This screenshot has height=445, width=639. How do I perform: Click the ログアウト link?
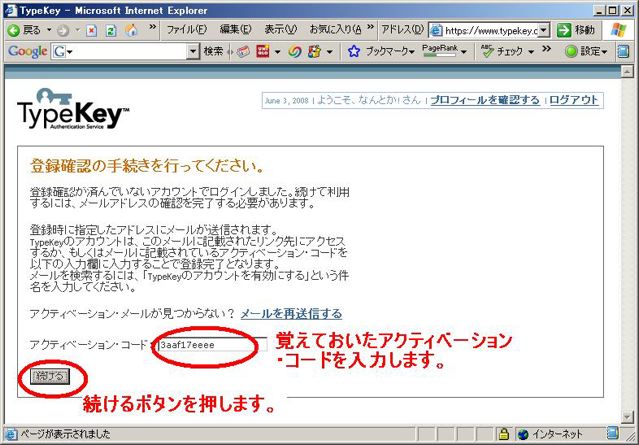574,100
